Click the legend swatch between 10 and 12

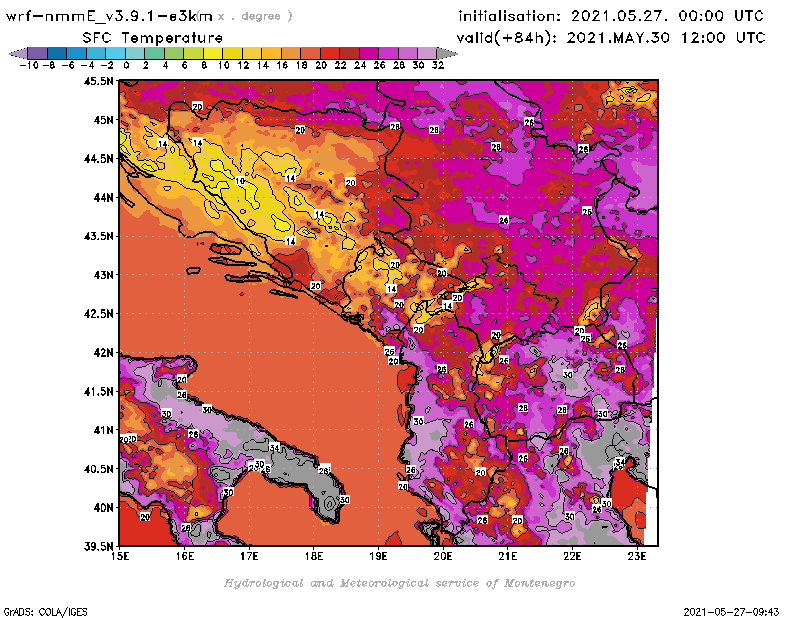pos(232,53)
